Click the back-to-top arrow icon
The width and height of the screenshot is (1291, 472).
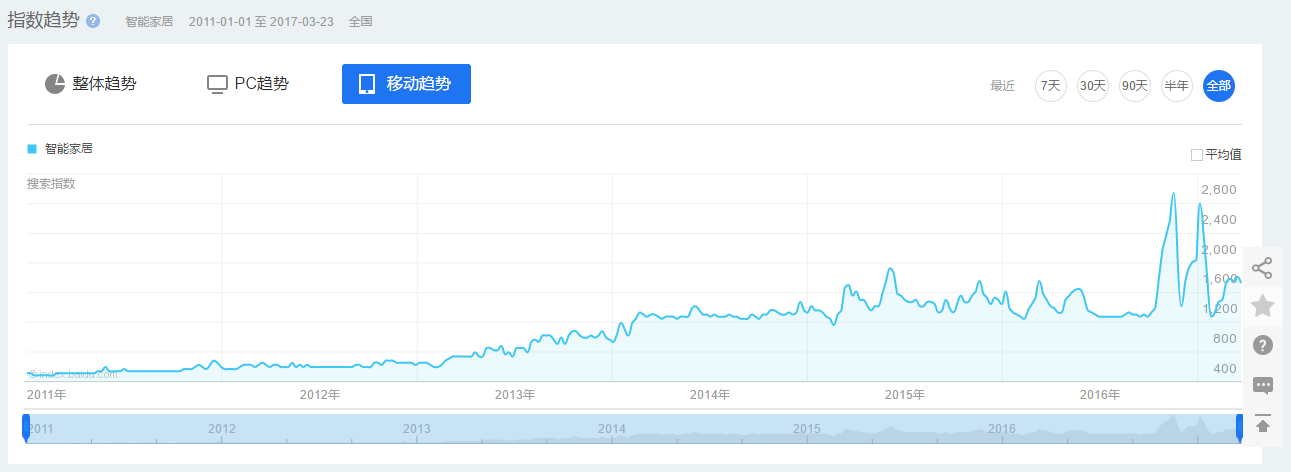click(x=1262, y=423)
